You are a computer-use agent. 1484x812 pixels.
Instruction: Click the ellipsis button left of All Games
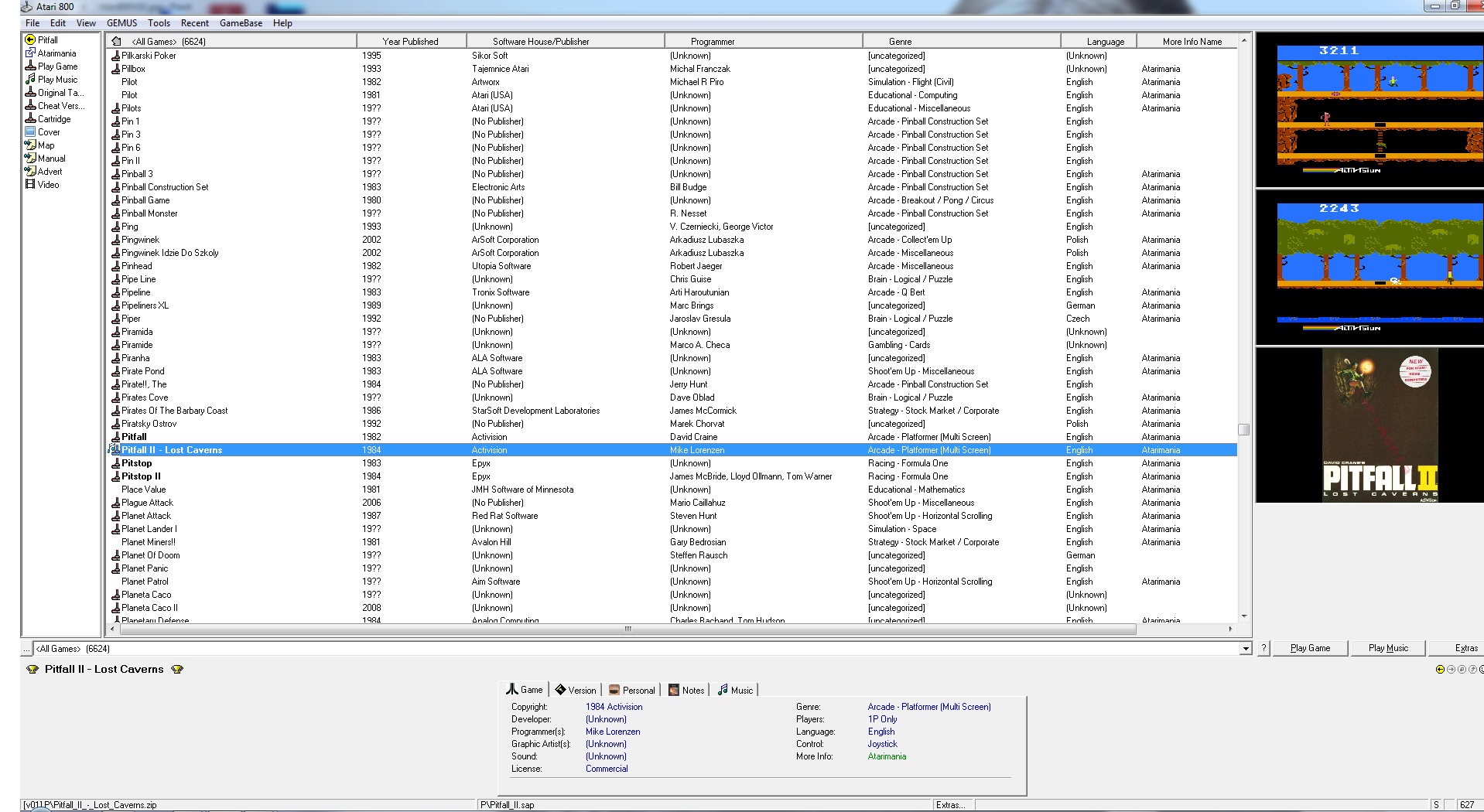[27, 649]
